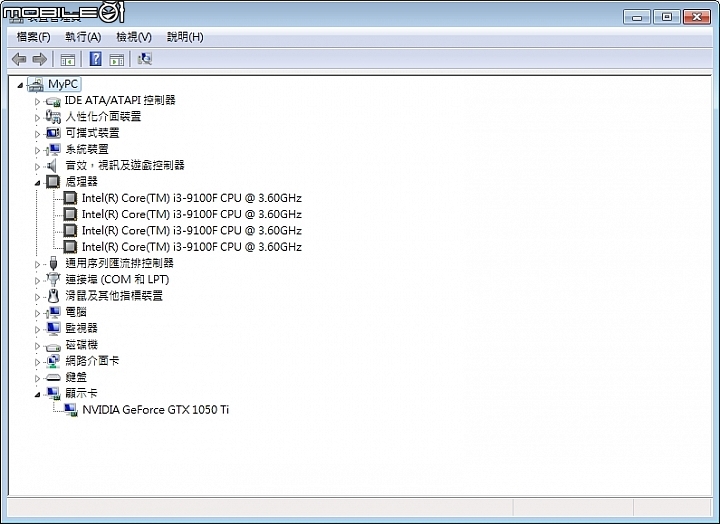Click the IDE ATA/ATAPI controller icon
This screenshot has height=524, width=720.
click(x=53, y=101)
